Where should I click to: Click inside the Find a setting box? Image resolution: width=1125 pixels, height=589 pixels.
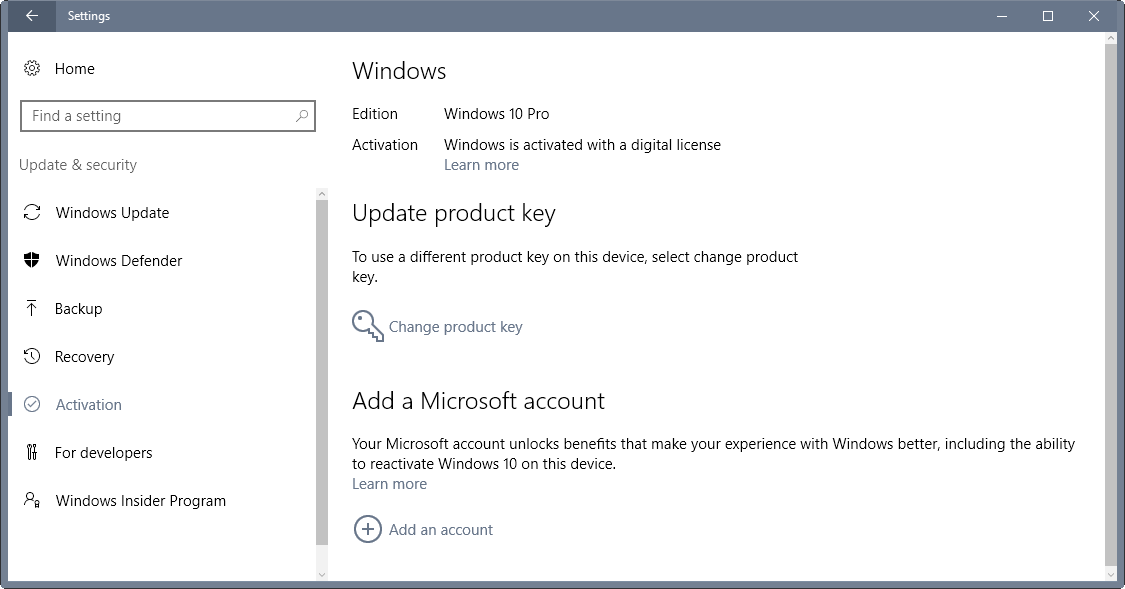tap(160, 116)
